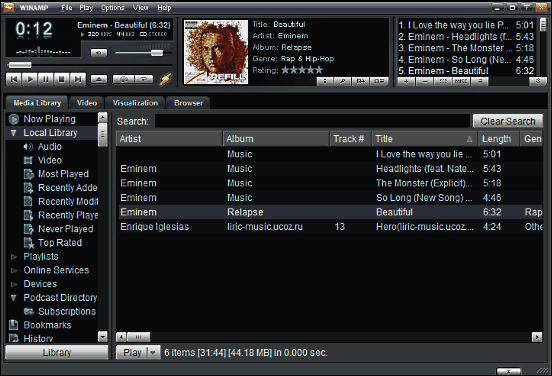Screen dimensions: 552x376
Task: Click the album art cover thumbnail
Action: coord(216,52)
